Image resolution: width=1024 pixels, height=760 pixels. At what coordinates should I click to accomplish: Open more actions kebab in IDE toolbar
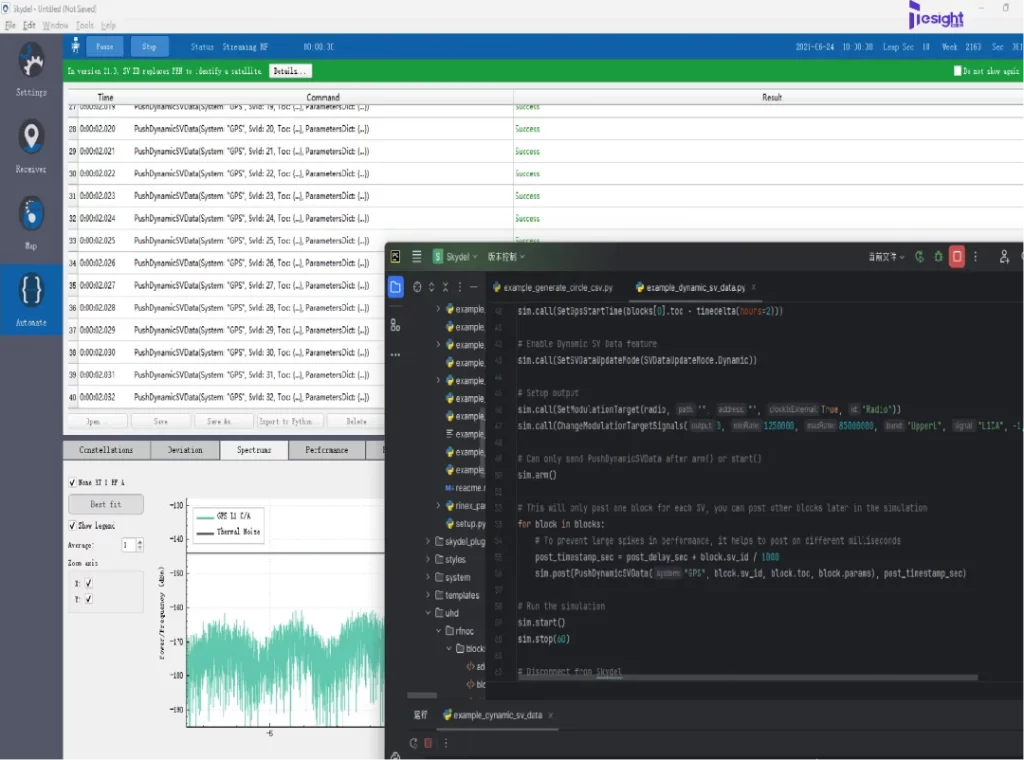pyautogui.click(x=976, y=257)
